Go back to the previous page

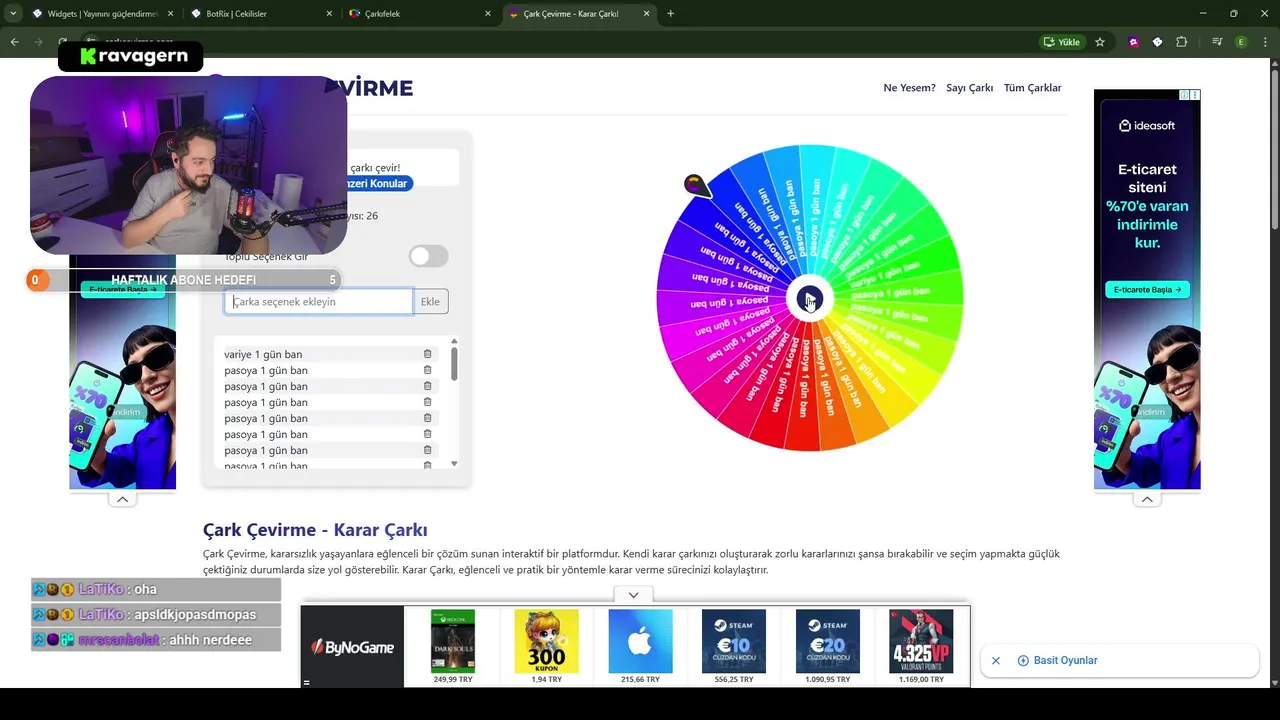pos(14,42)
